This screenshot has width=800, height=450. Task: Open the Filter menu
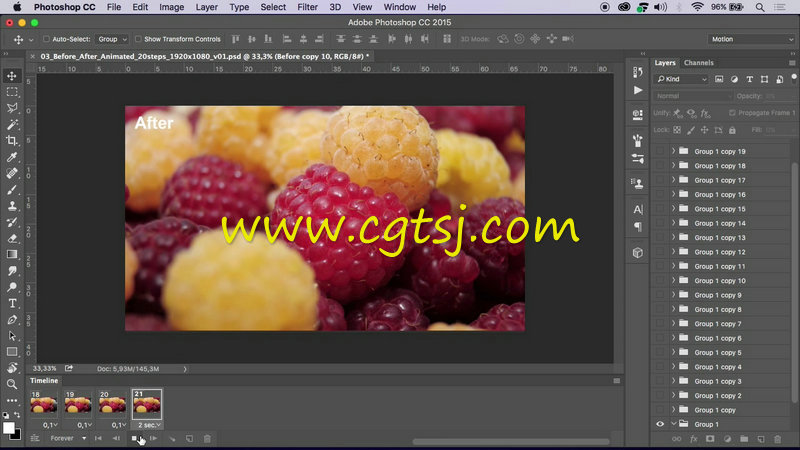307,7
